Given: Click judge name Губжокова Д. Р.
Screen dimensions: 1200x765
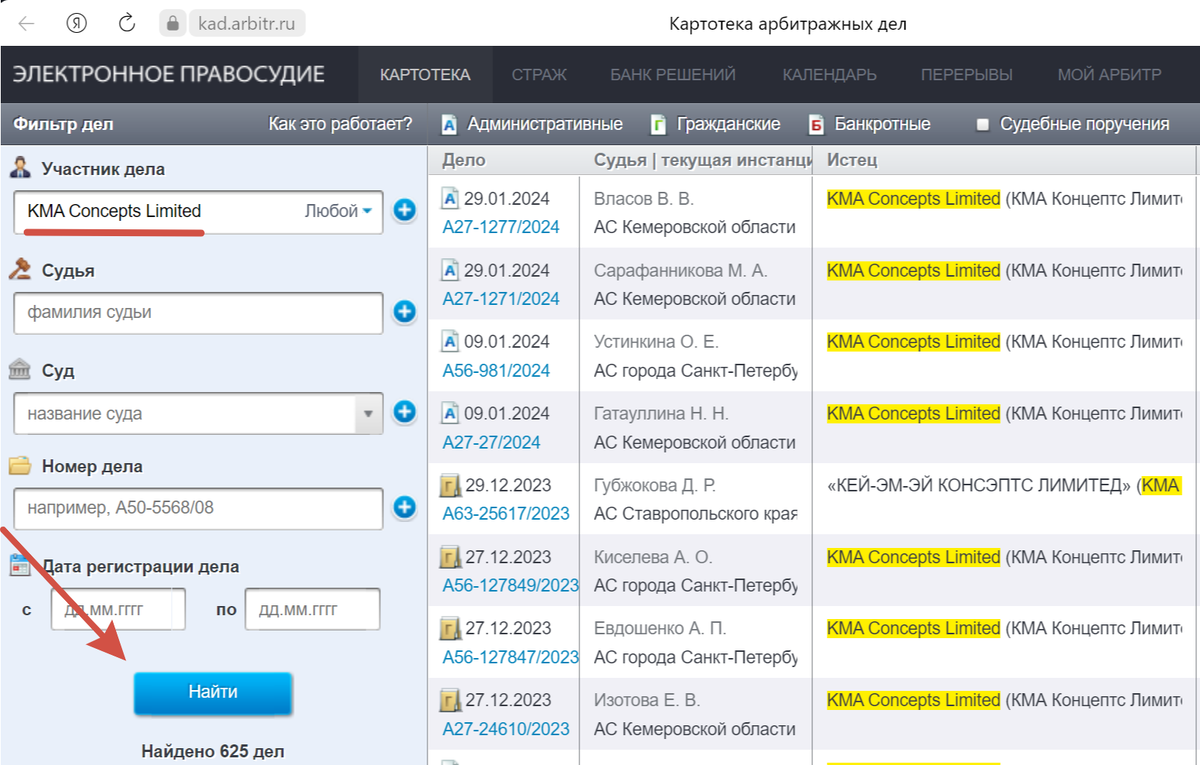Looking at the screenshot, I should coord(655,485).
